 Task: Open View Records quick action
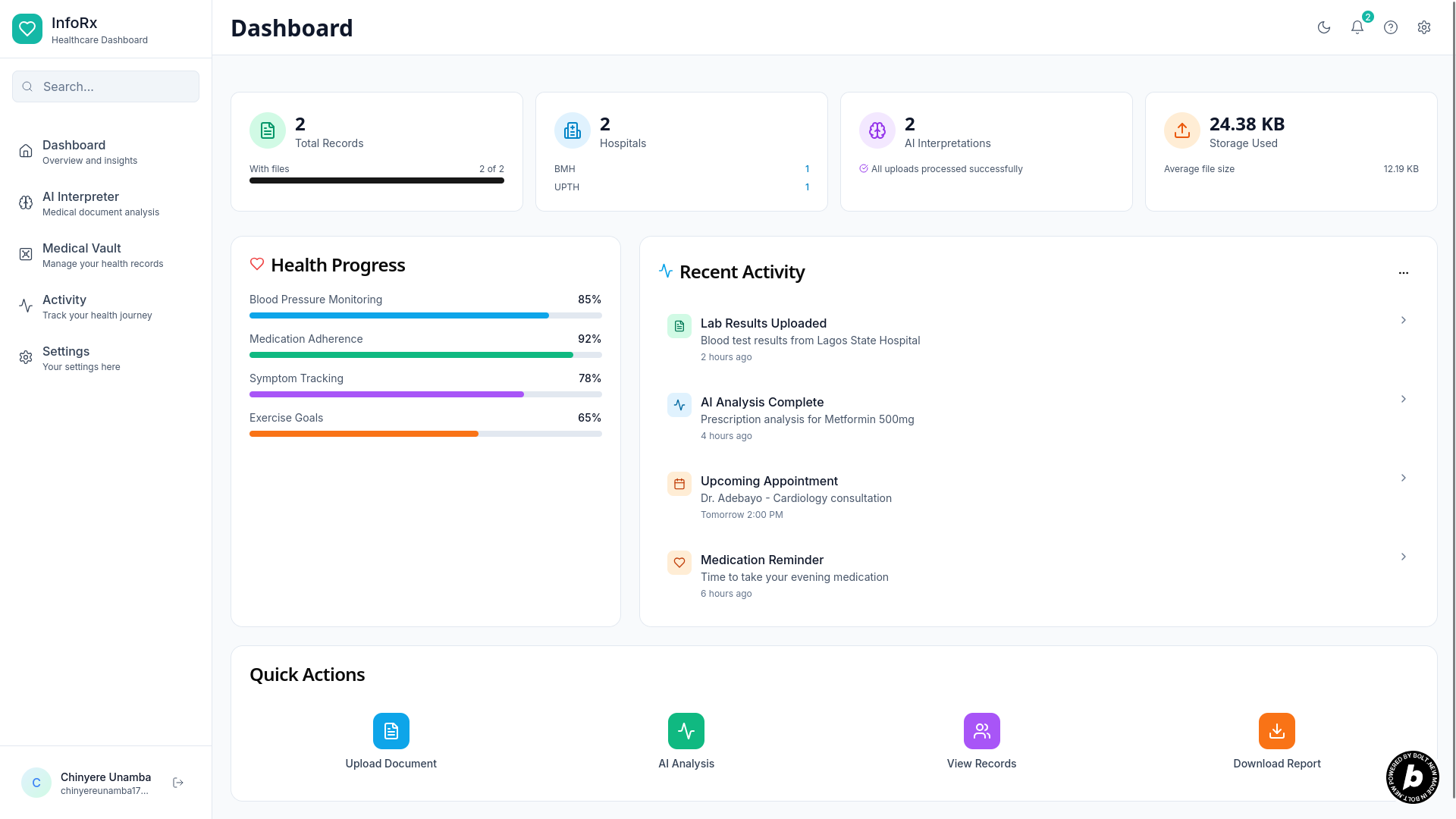tap(981, 731)
